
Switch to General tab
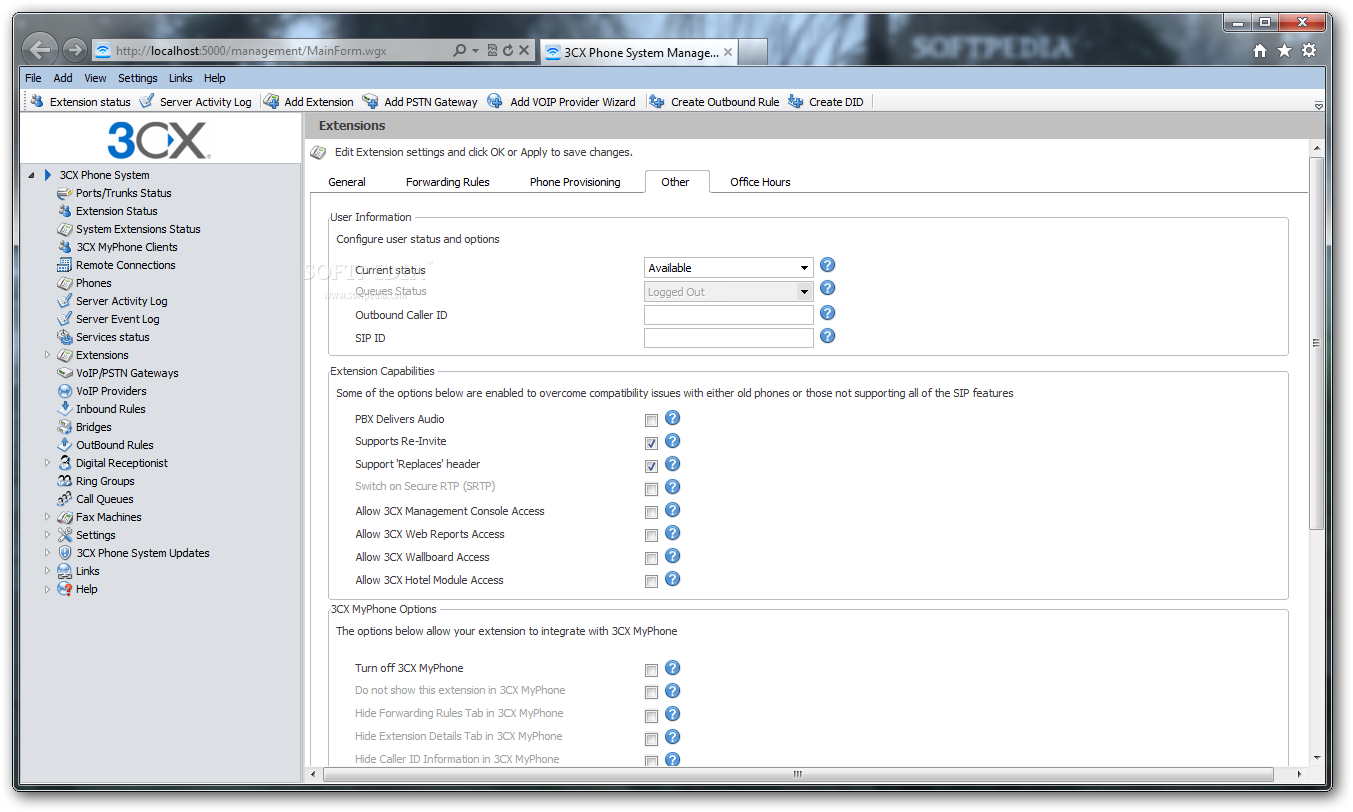[347, 182]
